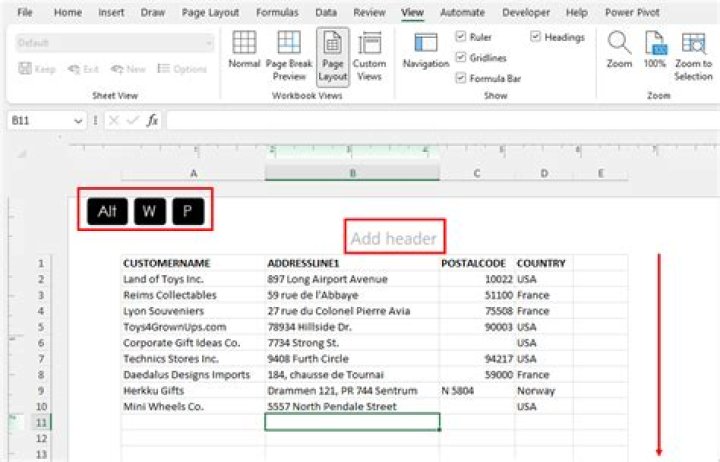This screenshot has height=462, width=720.
Task: Select row 13 header
Action: click(x=41, y=454)
